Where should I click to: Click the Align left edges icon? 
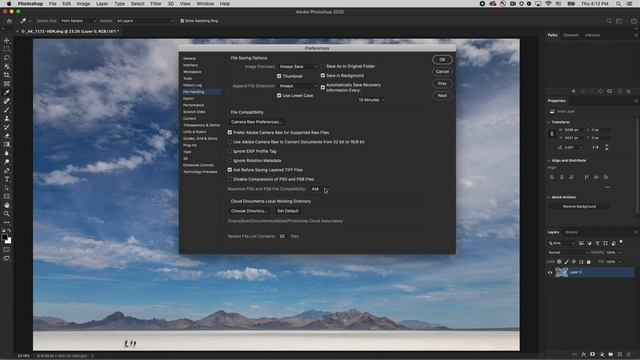click(552, 177)
